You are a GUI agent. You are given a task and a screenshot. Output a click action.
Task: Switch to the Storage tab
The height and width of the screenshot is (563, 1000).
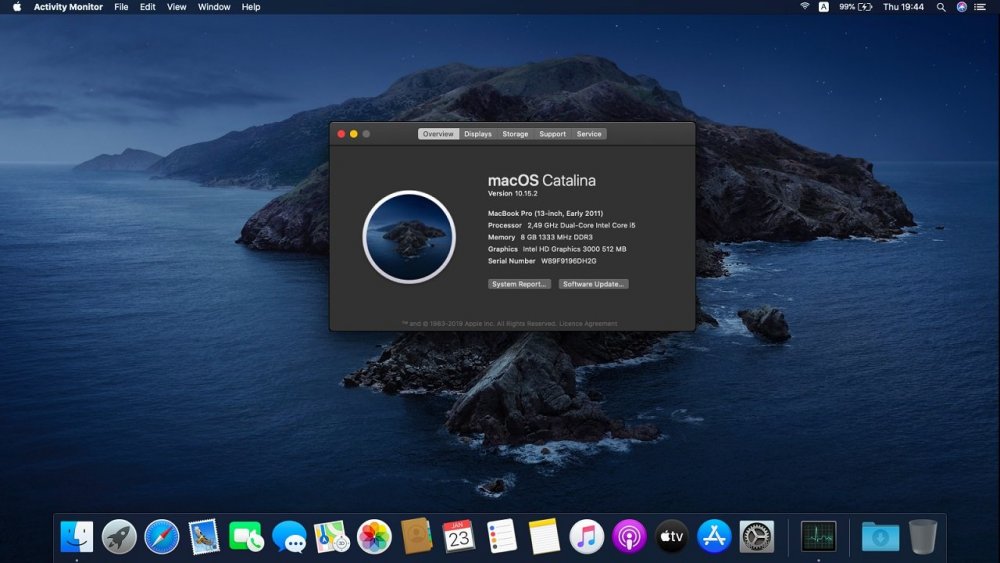click(x=515, y=134)
